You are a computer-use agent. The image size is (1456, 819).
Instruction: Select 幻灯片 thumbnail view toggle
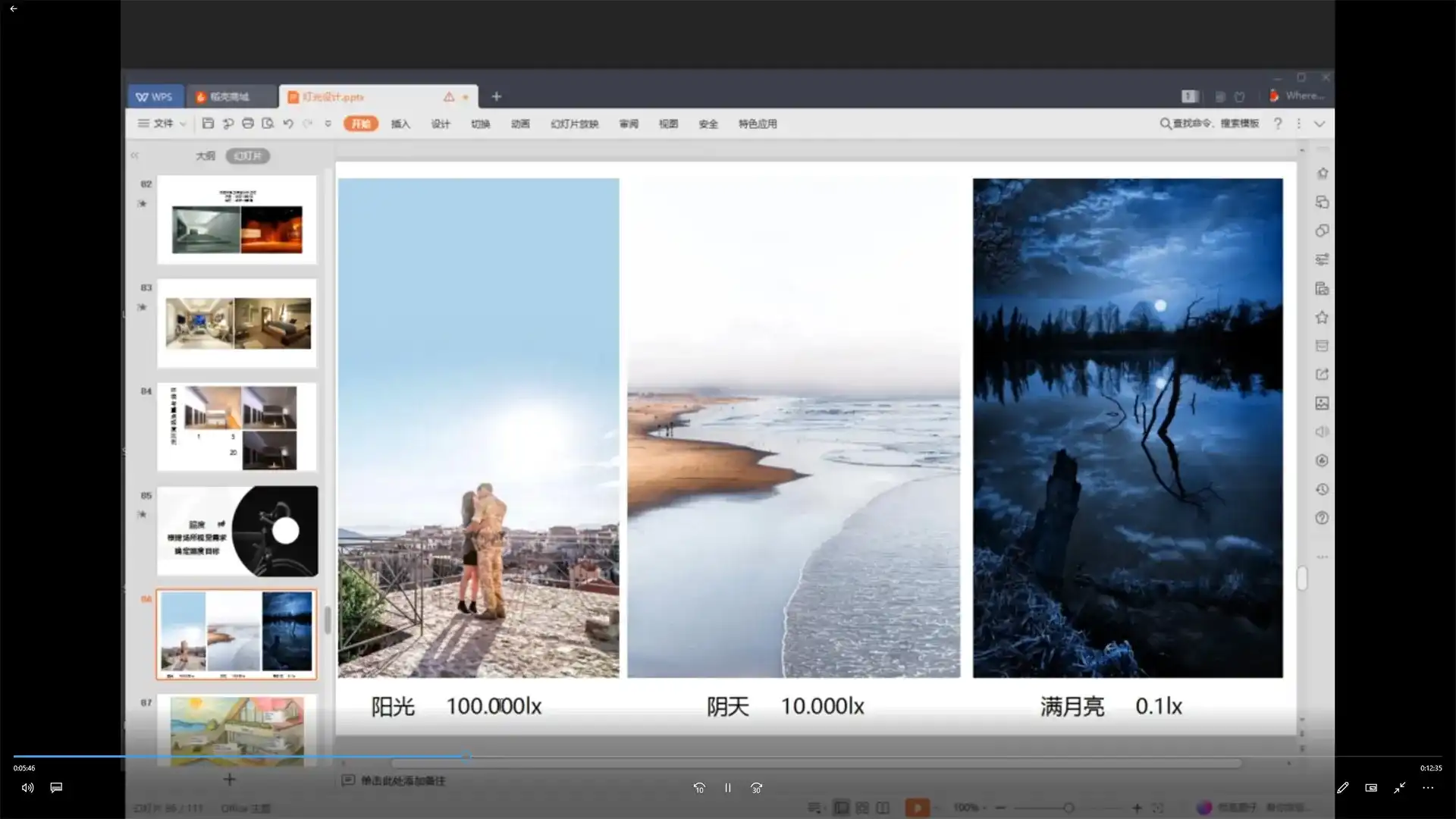coord(248,156)
